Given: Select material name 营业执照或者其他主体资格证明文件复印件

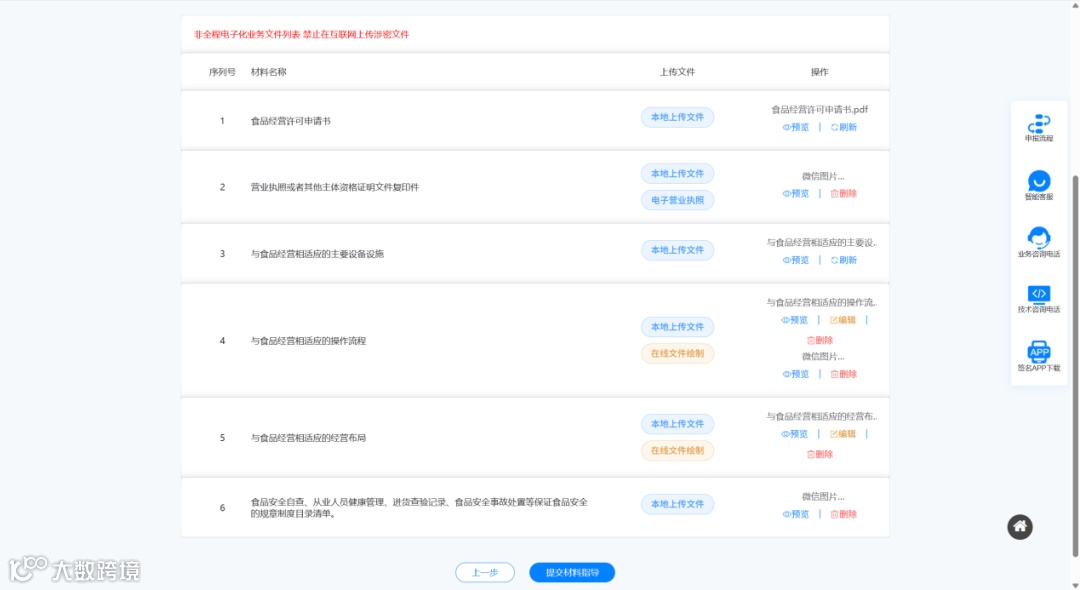Looking at the screenshot, I should 335,187.
